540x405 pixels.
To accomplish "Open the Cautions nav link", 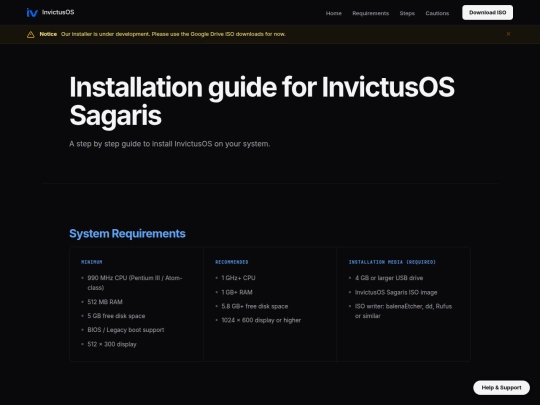I will click(437, 13).
